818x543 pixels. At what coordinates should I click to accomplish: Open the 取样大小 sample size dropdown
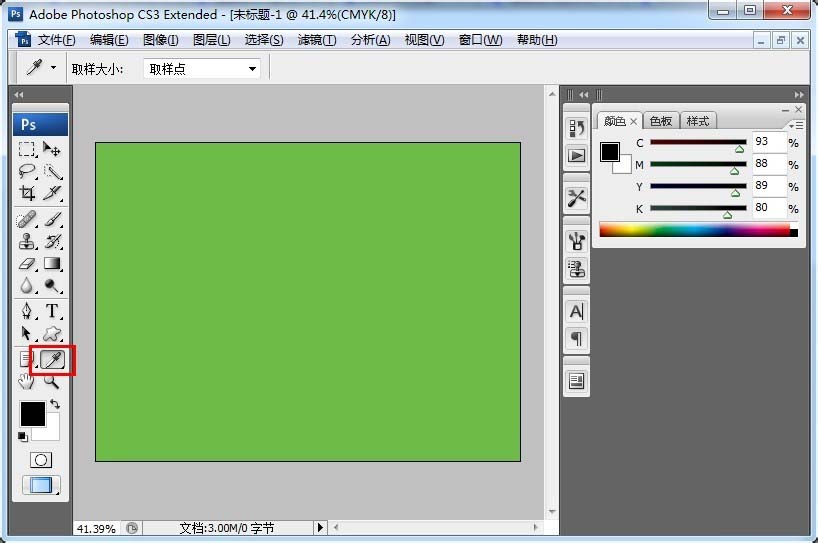tap(204, 69)
